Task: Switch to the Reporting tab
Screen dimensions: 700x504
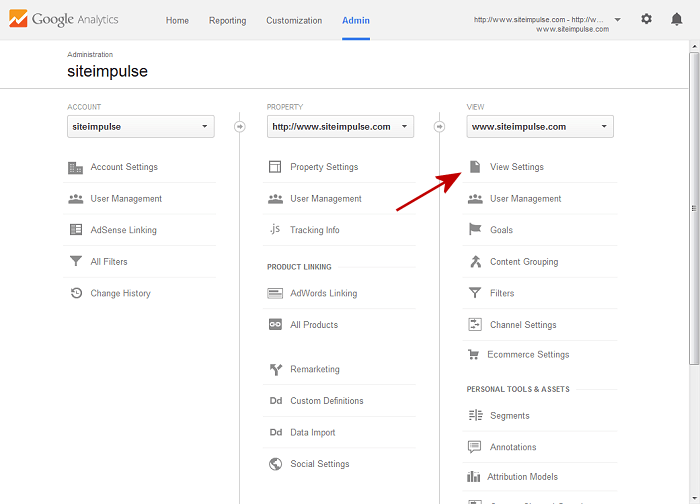Action: 228,21
